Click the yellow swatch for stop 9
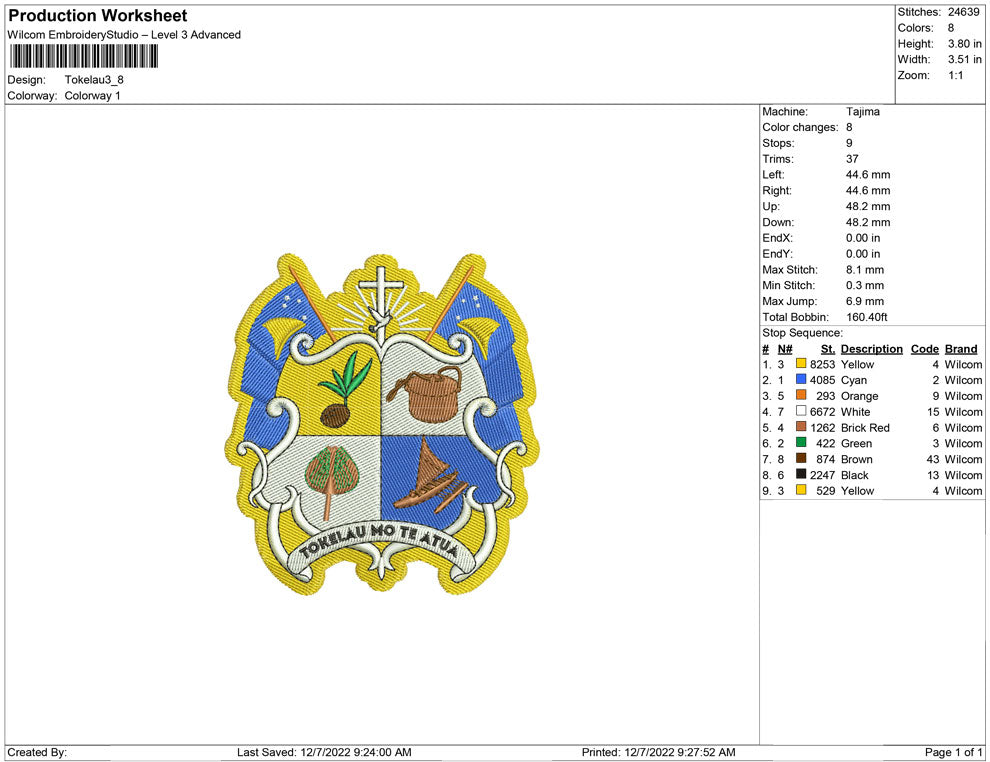 tap(801, 490)
